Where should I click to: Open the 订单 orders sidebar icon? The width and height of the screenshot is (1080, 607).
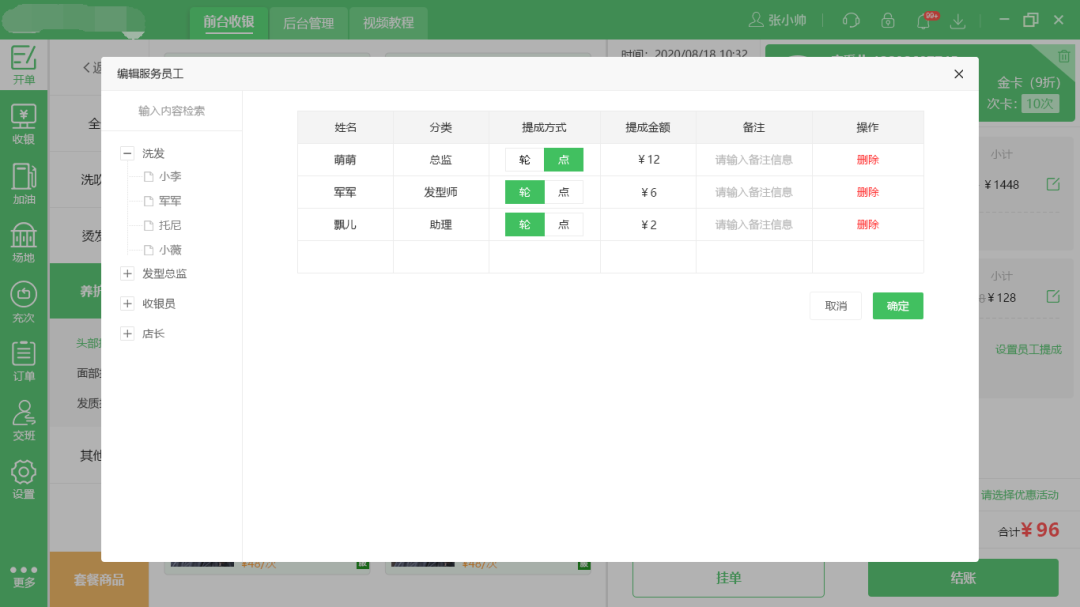tap(23, 360)
